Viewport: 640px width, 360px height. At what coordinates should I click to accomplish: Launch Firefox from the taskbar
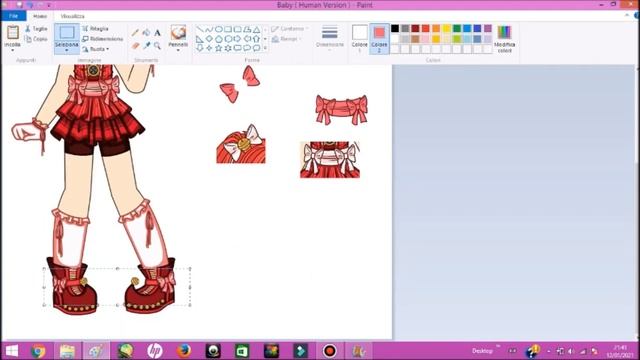point(184,351)
